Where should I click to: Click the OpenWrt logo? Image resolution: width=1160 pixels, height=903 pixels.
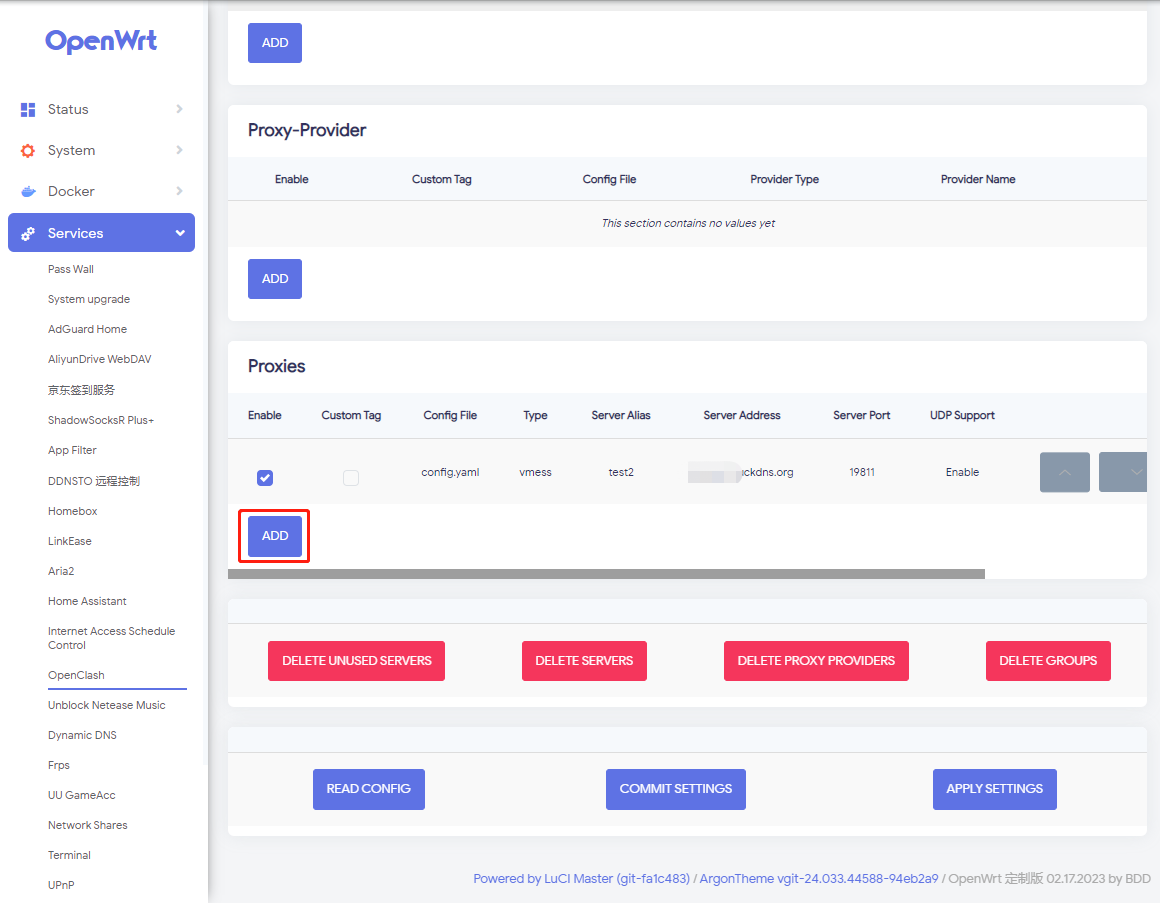click(x=101, y=41)
